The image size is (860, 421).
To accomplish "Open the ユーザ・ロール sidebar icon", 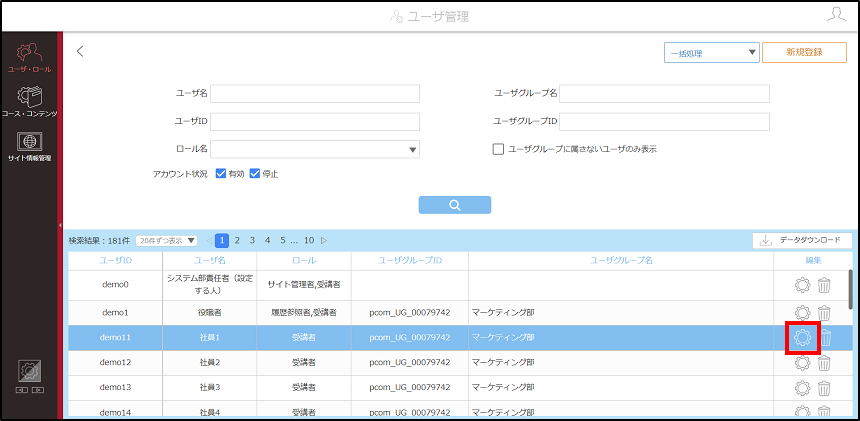I will (29, 59).
